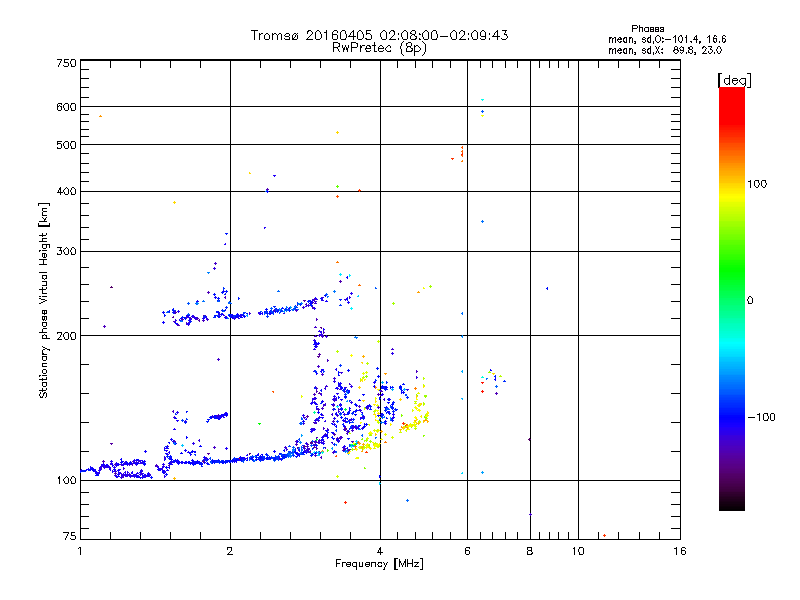
Task: Select the 'mean, sd,X: 89.8, 23.0' text
Action: (x=665, y=50)
